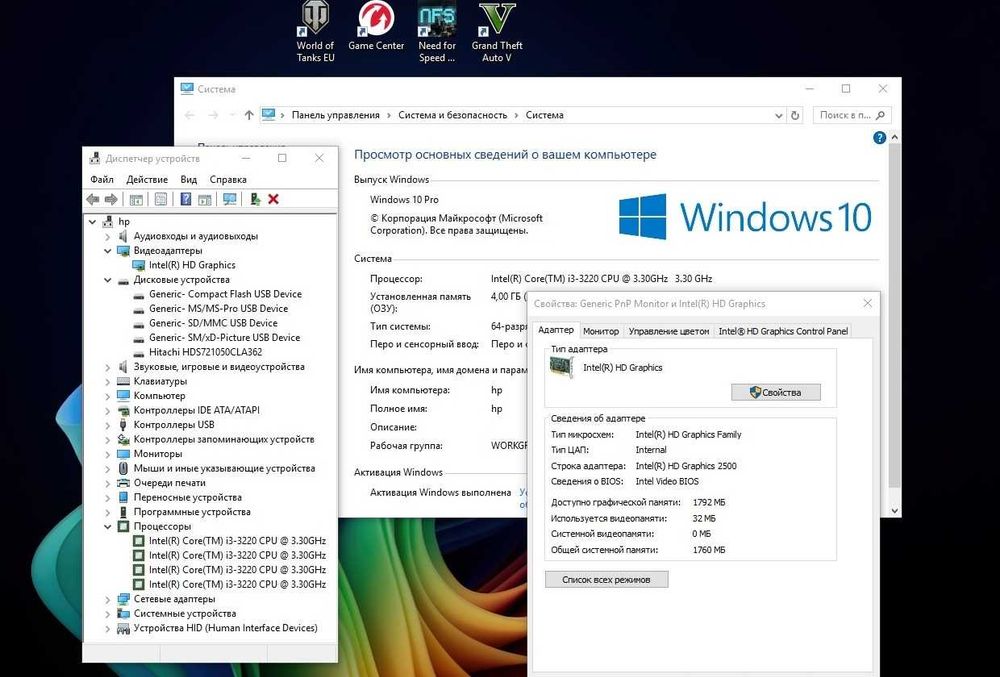Screen dimensions: 1000x677
Task: Select Hitachi HDS721050CLA362 disk device
Action: coord(205,352)
